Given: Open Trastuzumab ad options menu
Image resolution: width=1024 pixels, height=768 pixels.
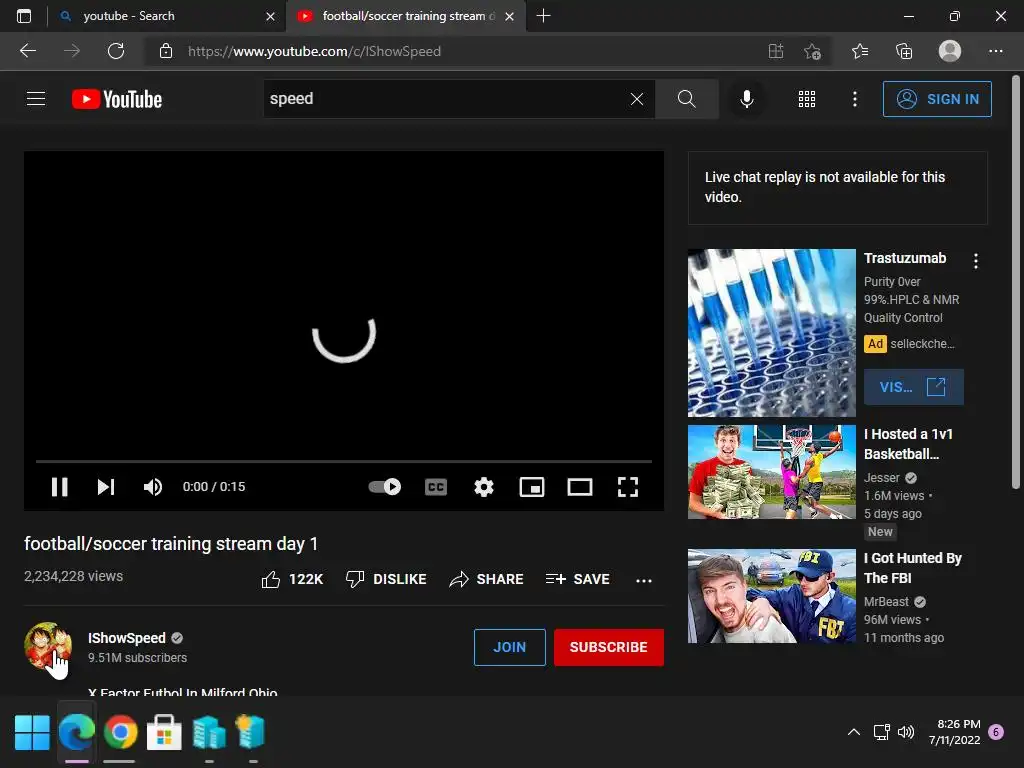Looking at the screenshot, I should point(976,261).
